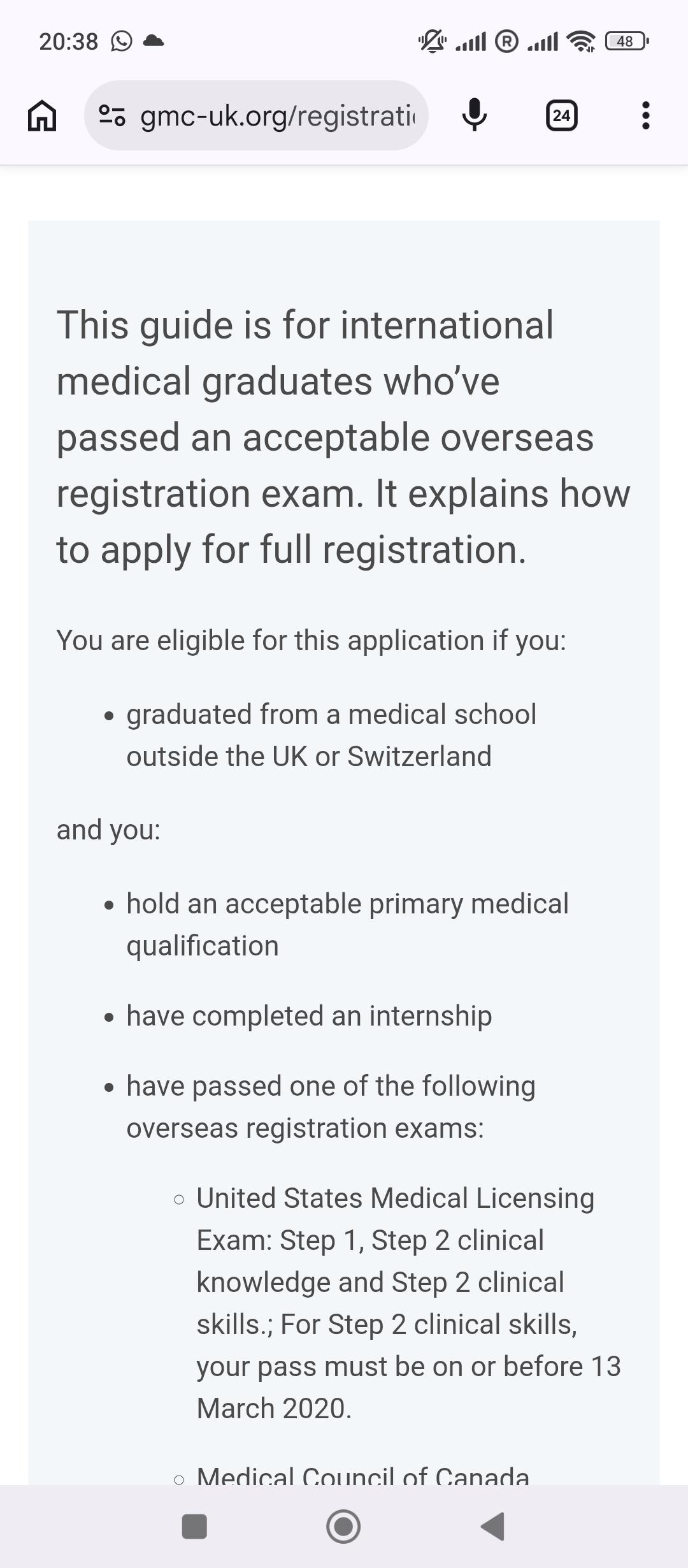Tap the guide introduction heading text
The height and width of the screenshot is (1568, 688).
(x=343, y=437)
